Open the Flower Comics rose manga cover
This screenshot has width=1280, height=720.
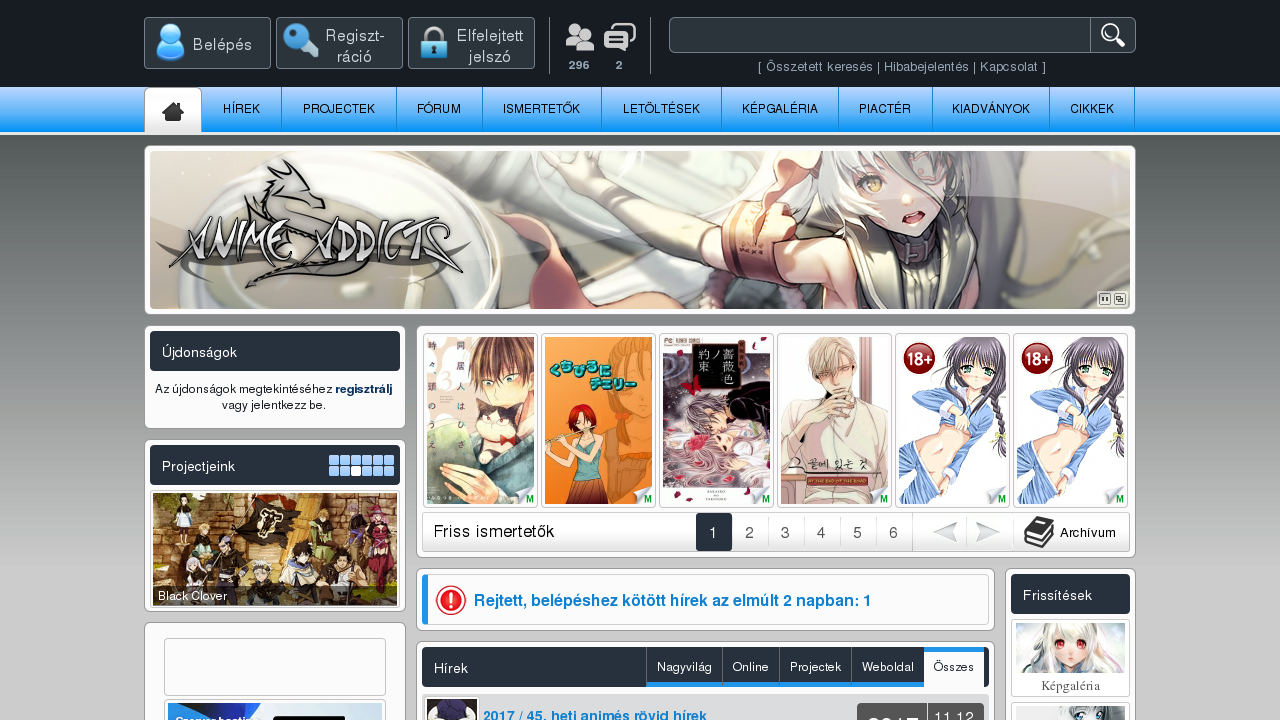point(716,420)
